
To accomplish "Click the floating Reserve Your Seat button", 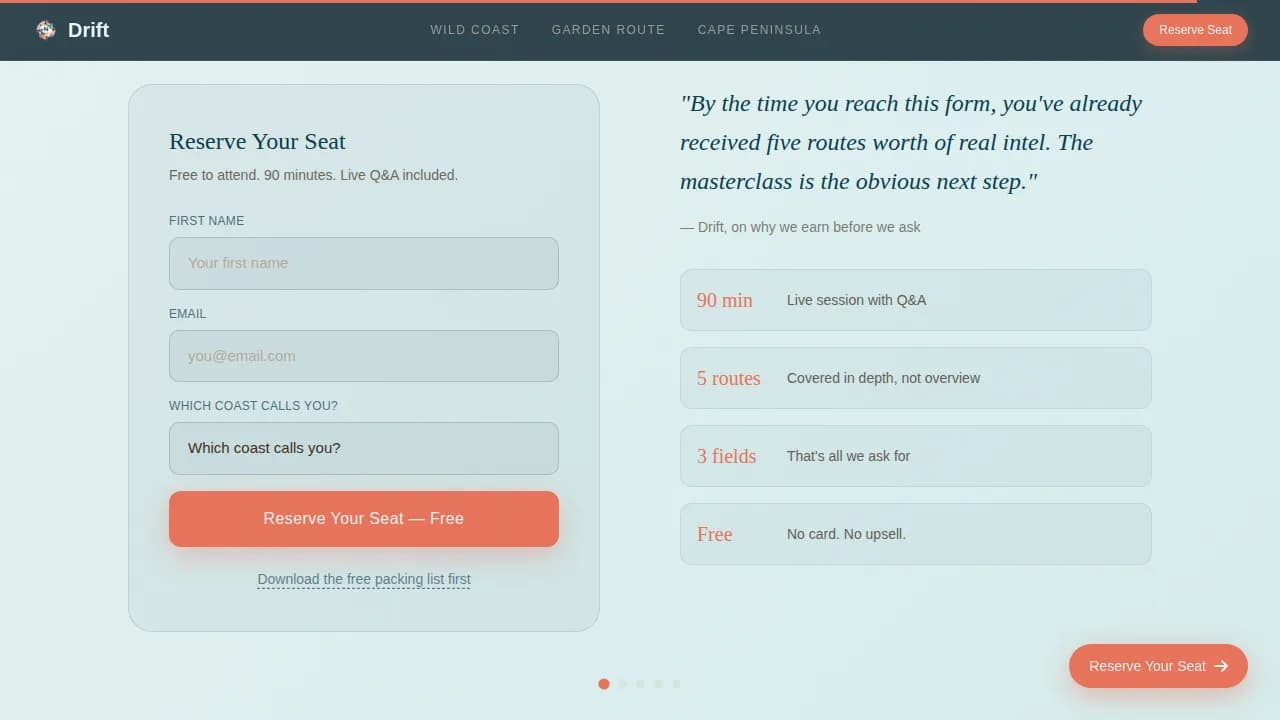I will pyautogui.click(x=1158, y=666).
